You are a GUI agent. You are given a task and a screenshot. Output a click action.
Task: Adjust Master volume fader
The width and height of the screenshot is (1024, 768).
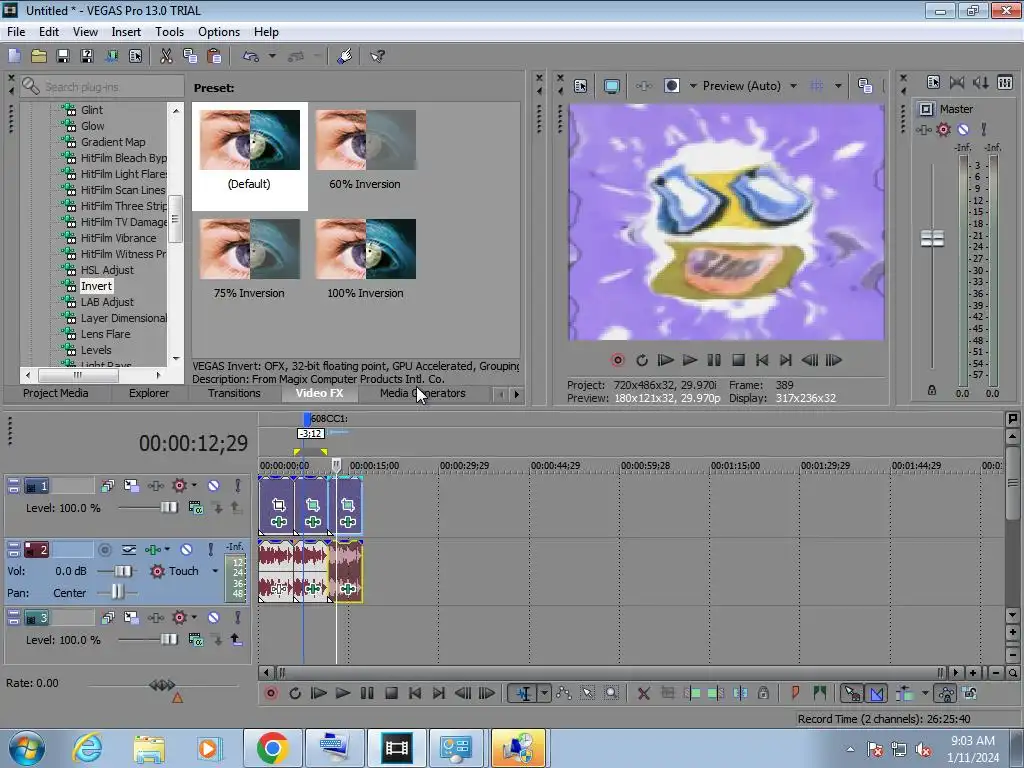coord(932,239)
